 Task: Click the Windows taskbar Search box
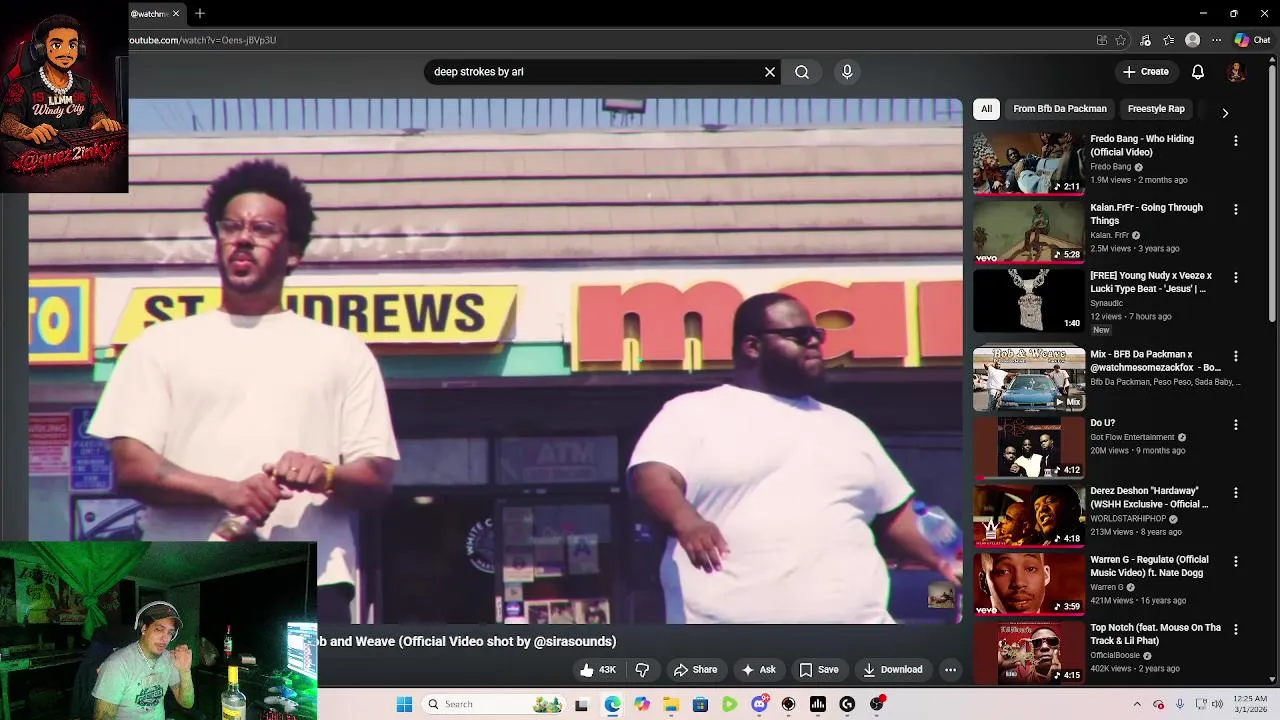coord(494,704)
